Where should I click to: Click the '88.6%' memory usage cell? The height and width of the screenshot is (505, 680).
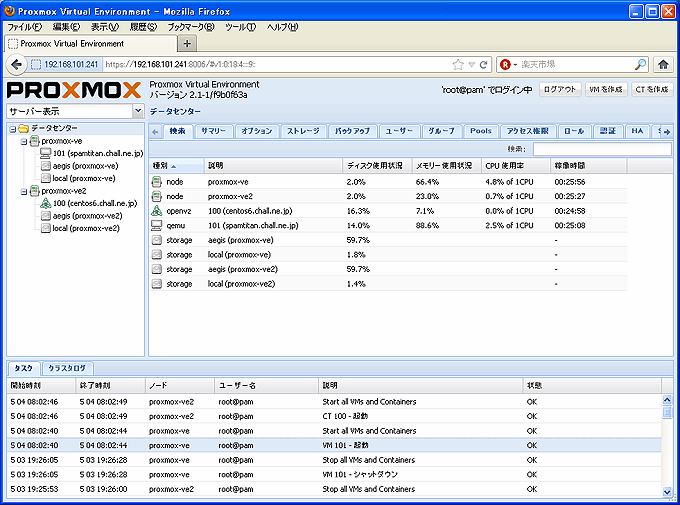coord(427,226)
